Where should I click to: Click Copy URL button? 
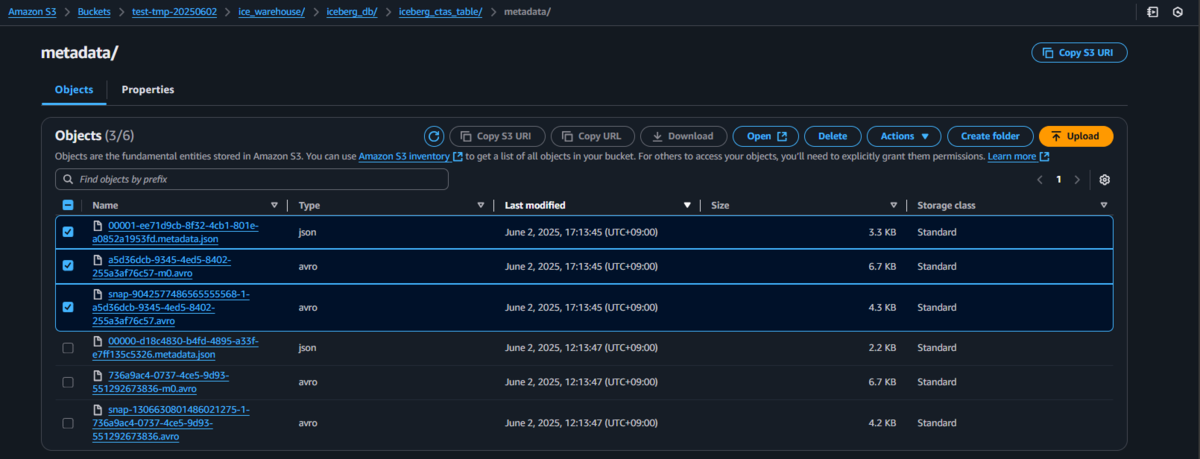592,136
